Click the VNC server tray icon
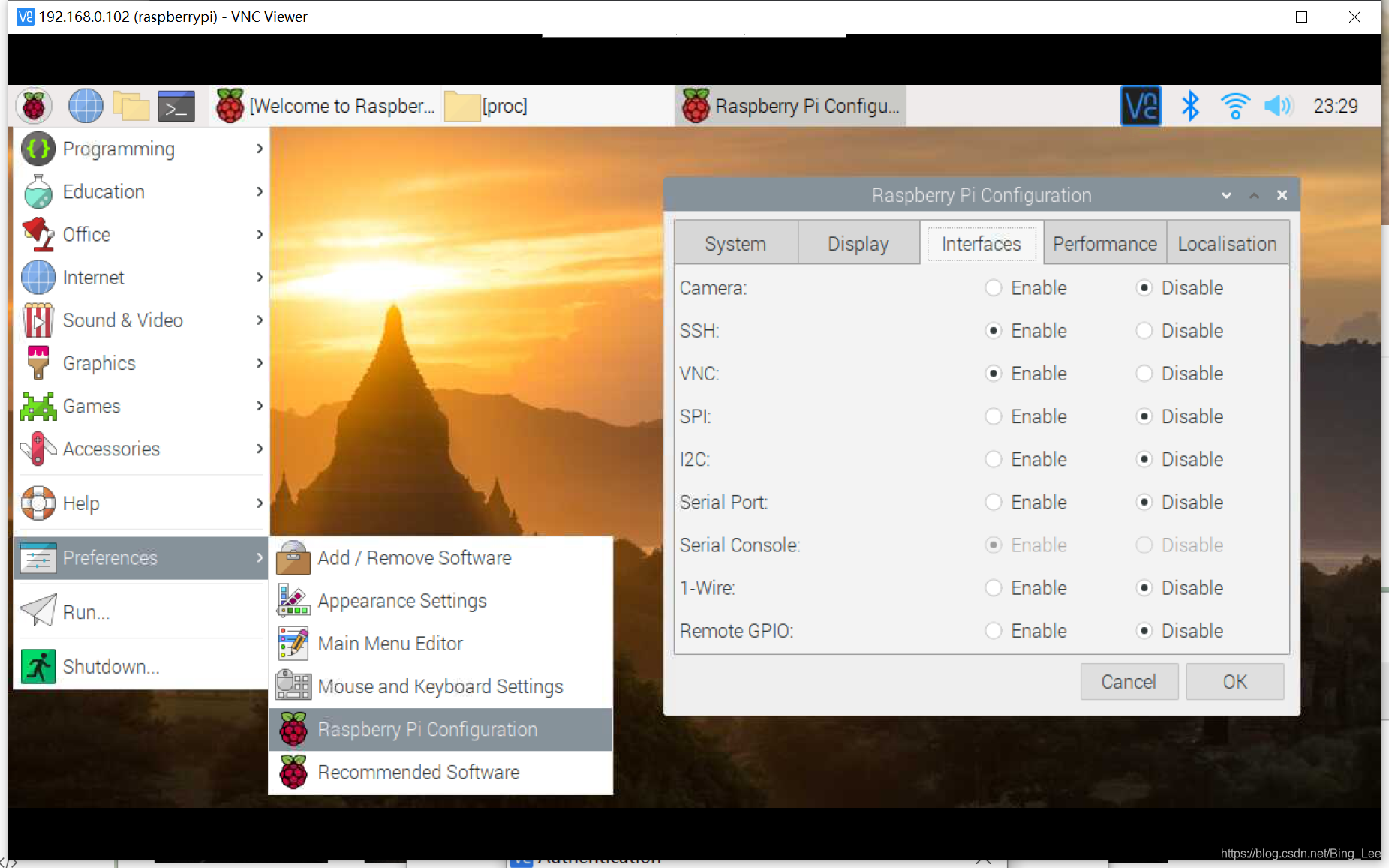Screen dimensions: 1389x868 1141,106
